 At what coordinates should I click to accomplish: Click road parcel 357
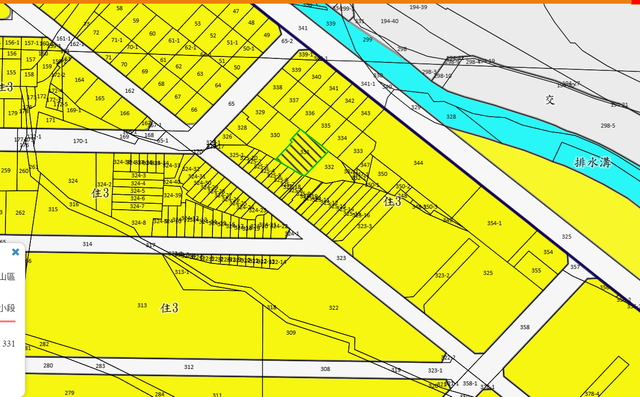[x=575, y=267]
